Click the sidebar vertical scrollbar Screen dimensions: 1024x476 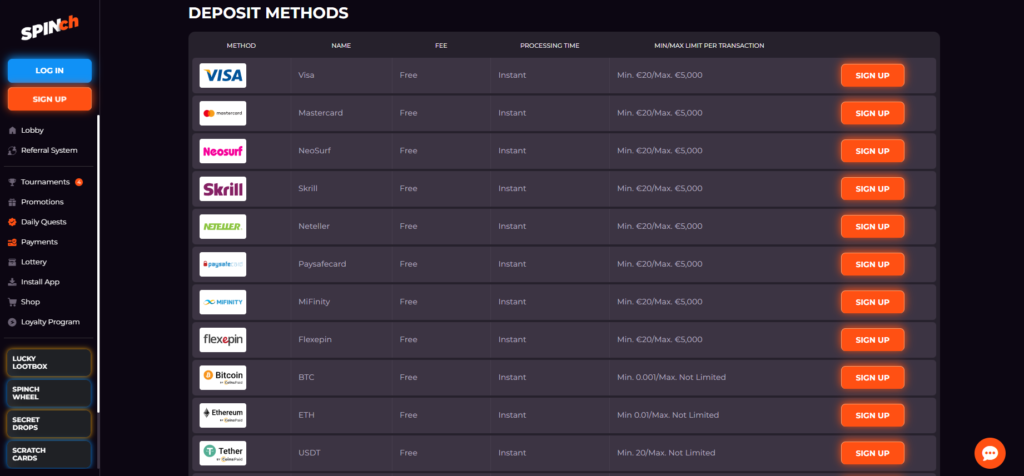click(99, 263)
